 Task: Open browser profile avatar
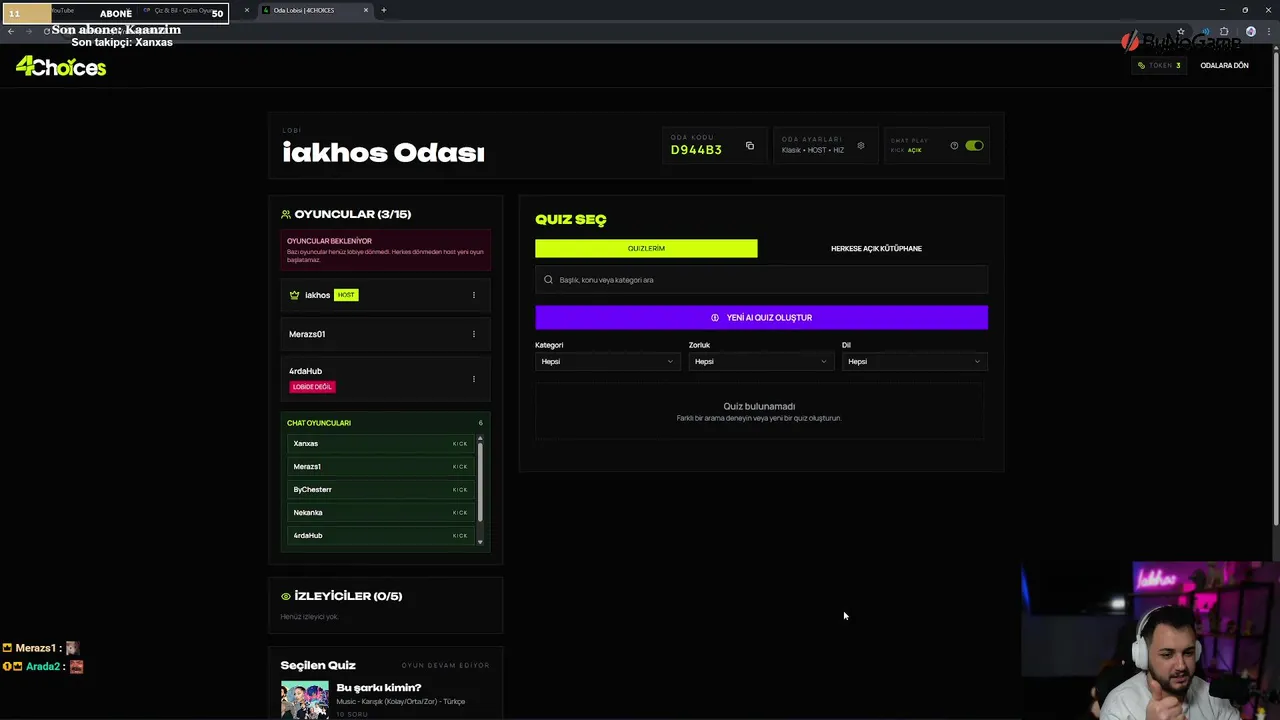point(1250,31)
